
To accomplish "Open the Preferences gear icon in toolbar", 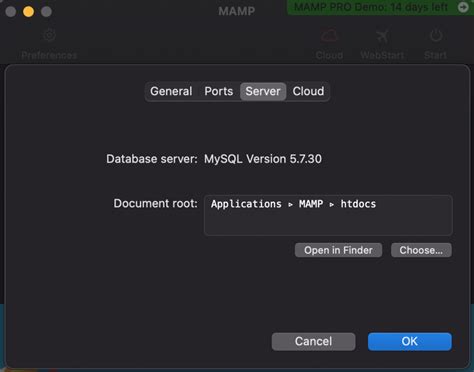I will (x=49, y=35).
